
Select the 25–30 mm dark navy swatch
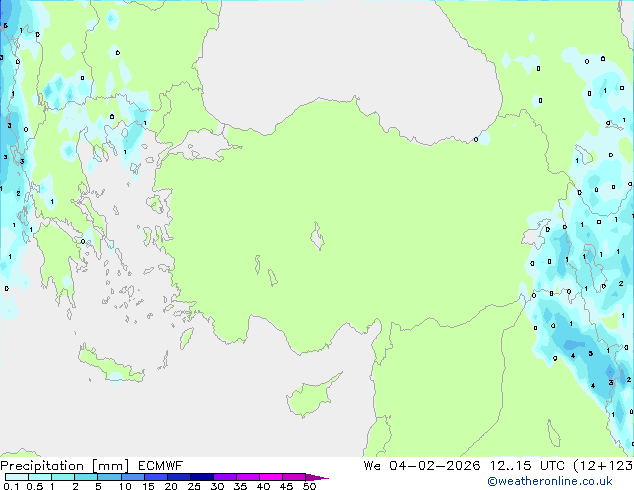tap(201, 477)
